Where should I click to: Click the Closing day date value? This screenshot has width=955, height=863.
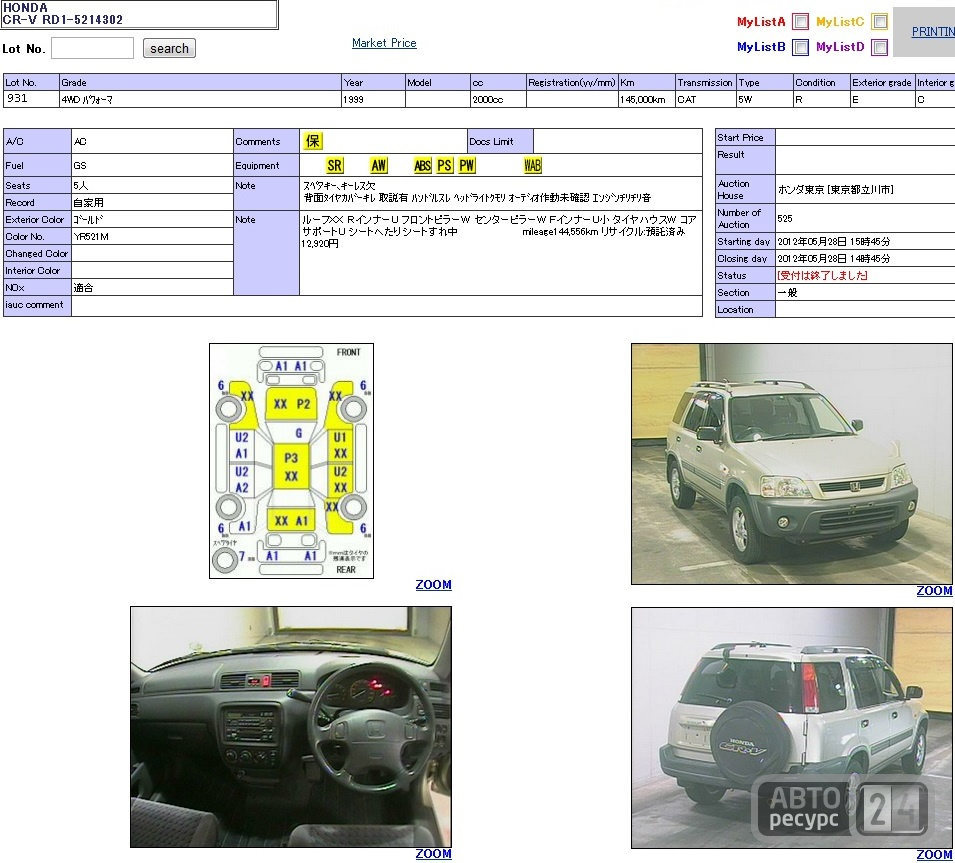(x=834, y=258)
